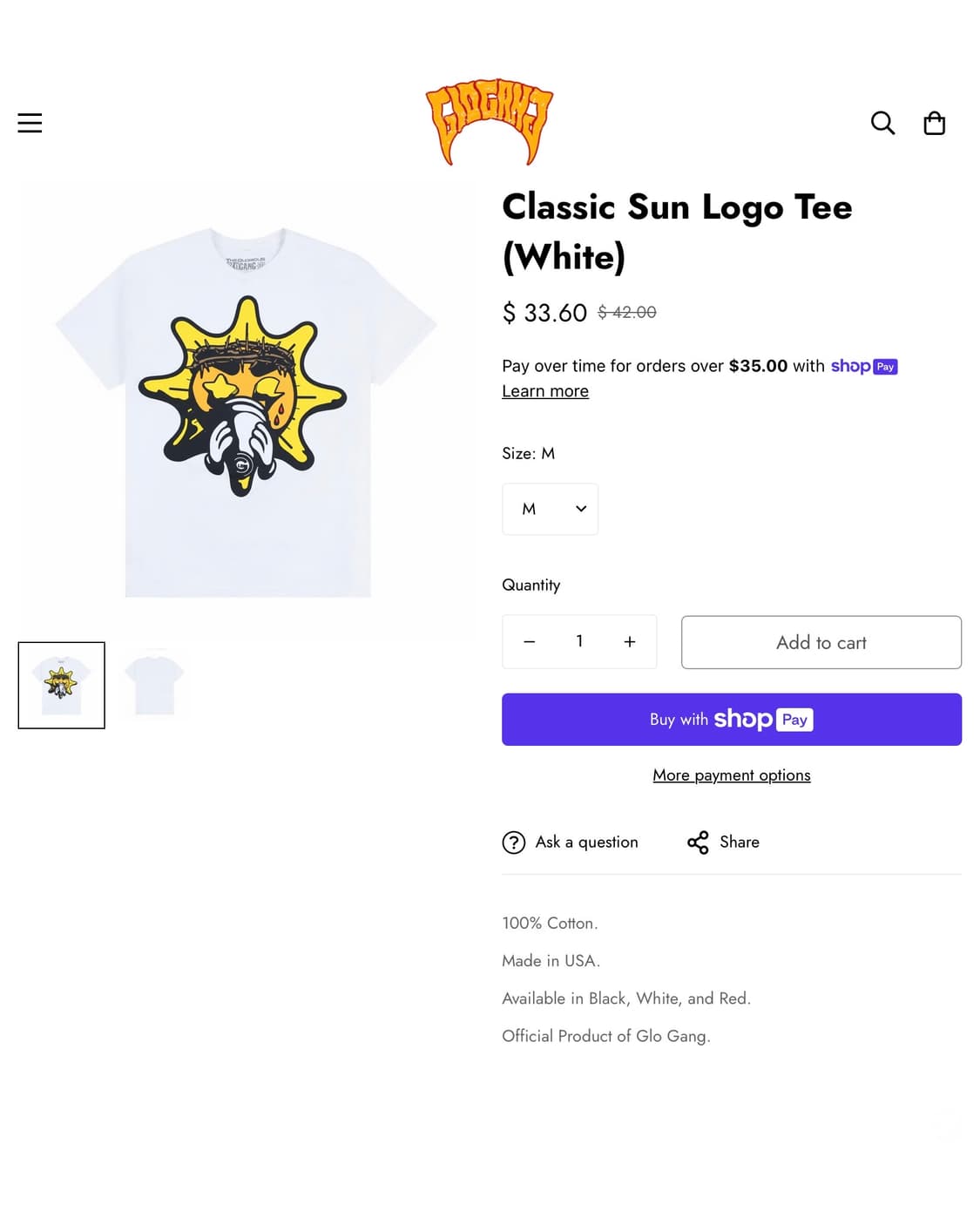The width and height of the screenshot is (980, 1225).
Task: Click the quantity input field
Action: pos(579,642)
